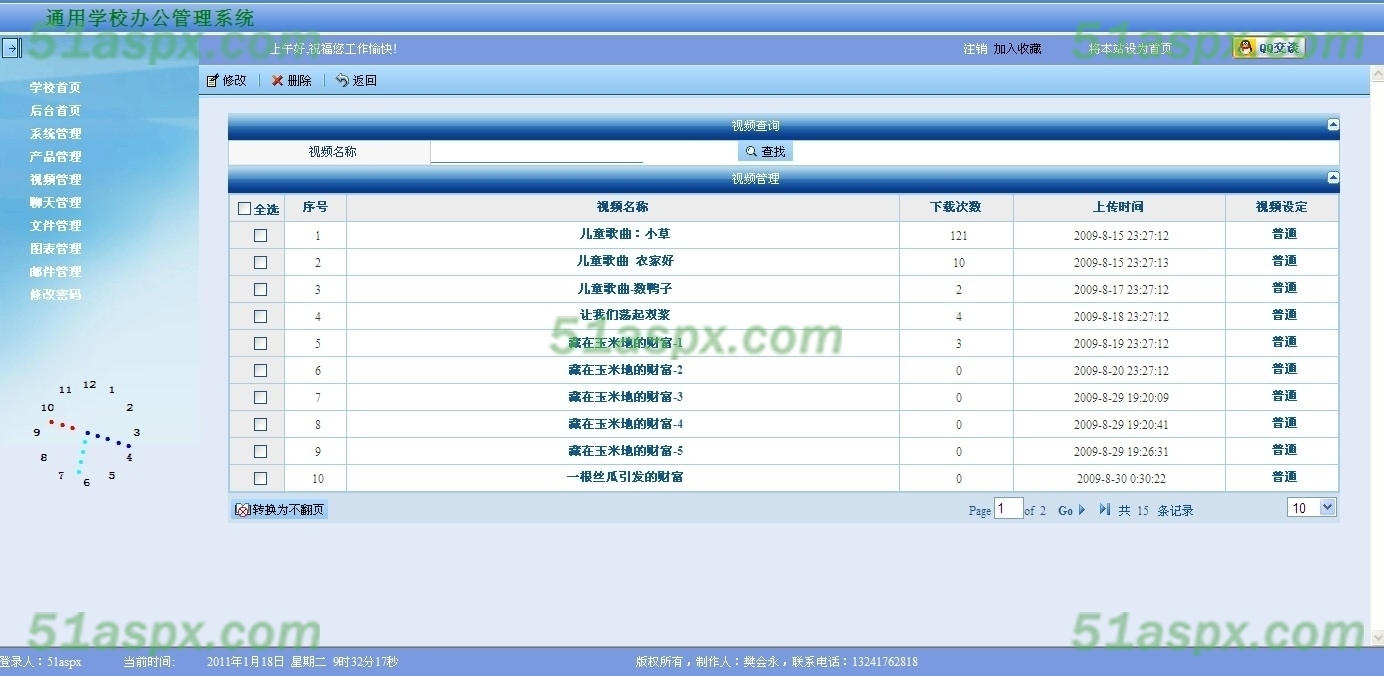Check the box for row 6 藏在玉米地的财富-2

[260, 371]
